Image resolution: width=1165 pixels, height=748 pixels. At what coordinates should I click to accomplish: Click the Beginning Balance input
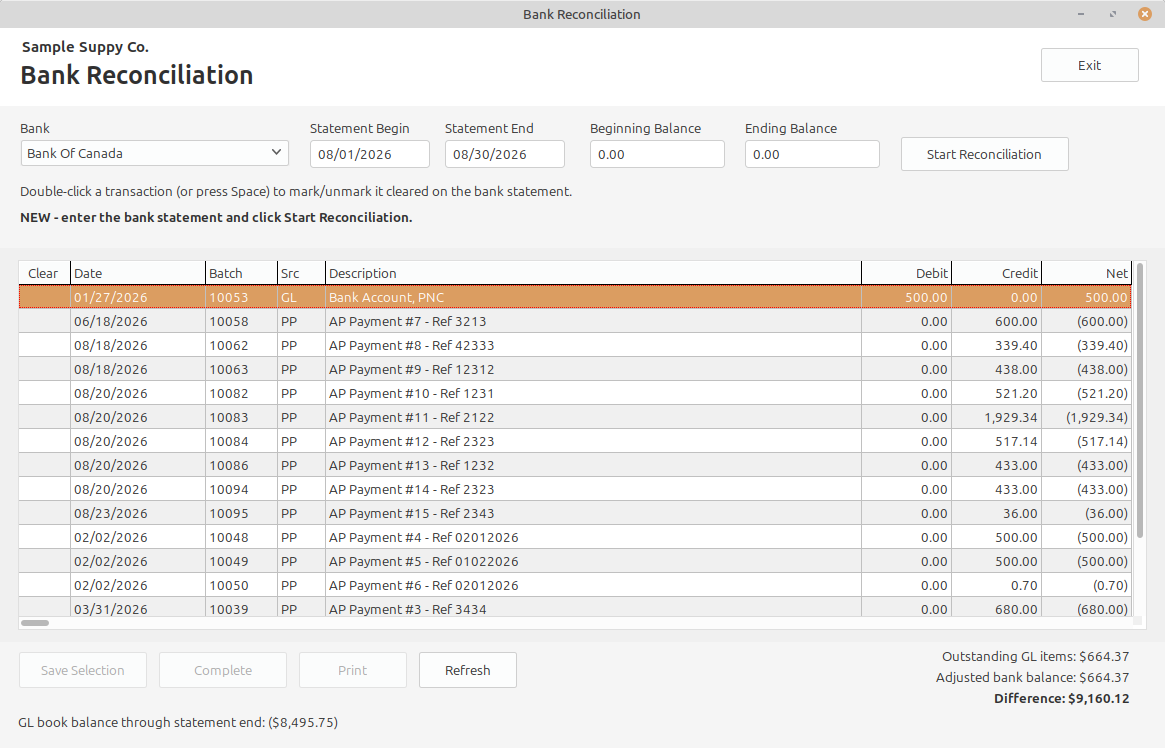(657, 155)
